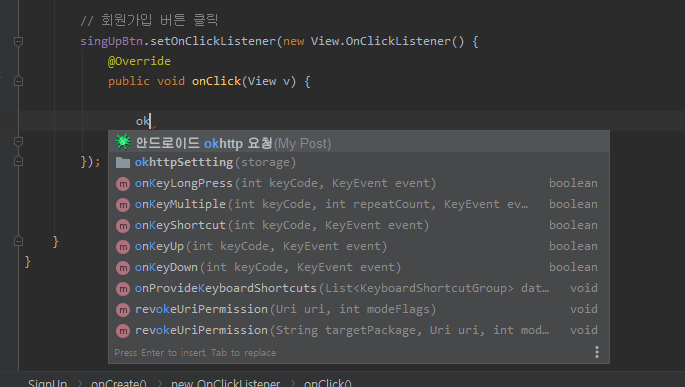Viewport: 685px width, 387px height.
Task: Click the @Override annotation
Action: 139,61
